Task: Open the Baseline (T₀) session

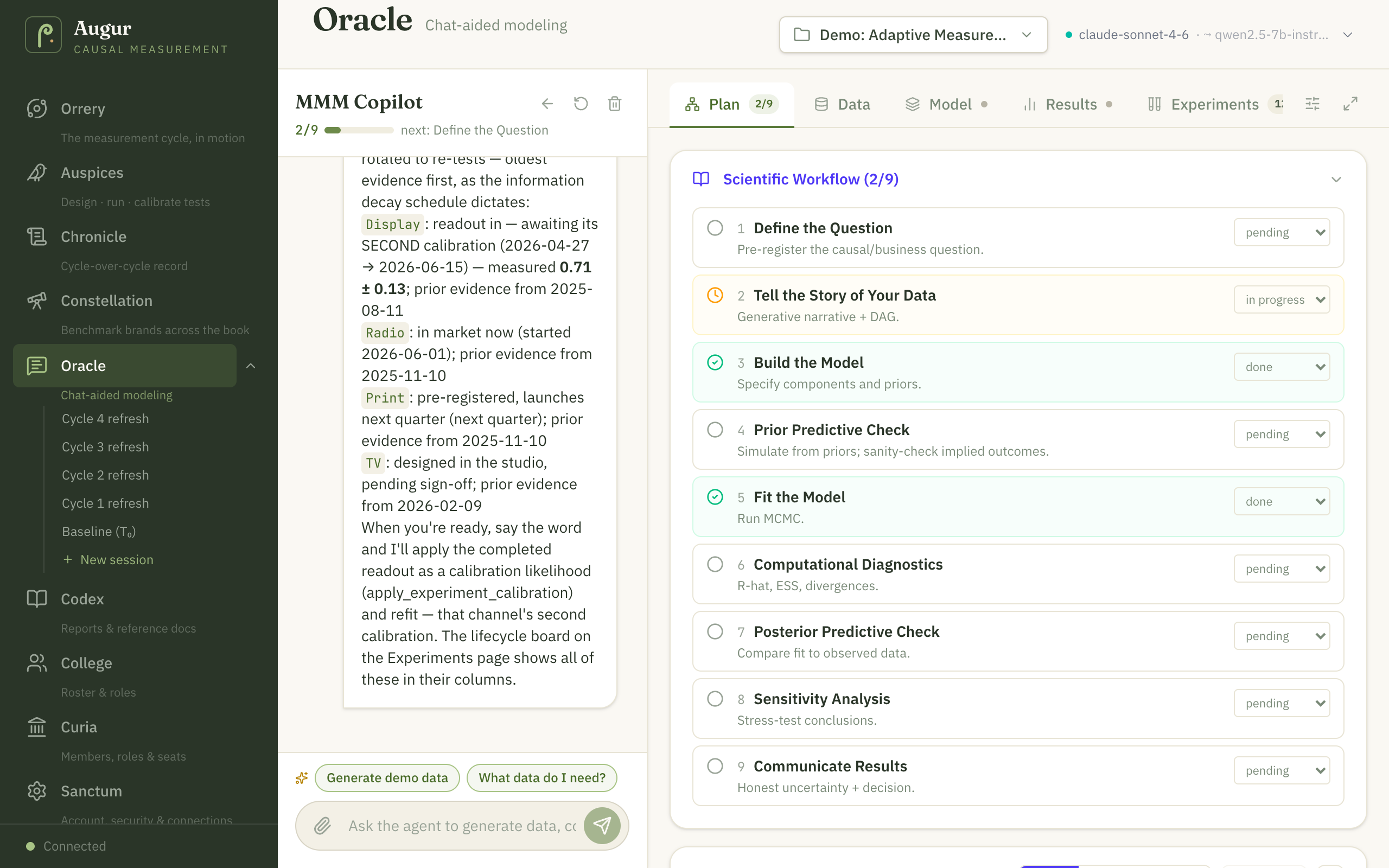Action: tap(99, 531)
